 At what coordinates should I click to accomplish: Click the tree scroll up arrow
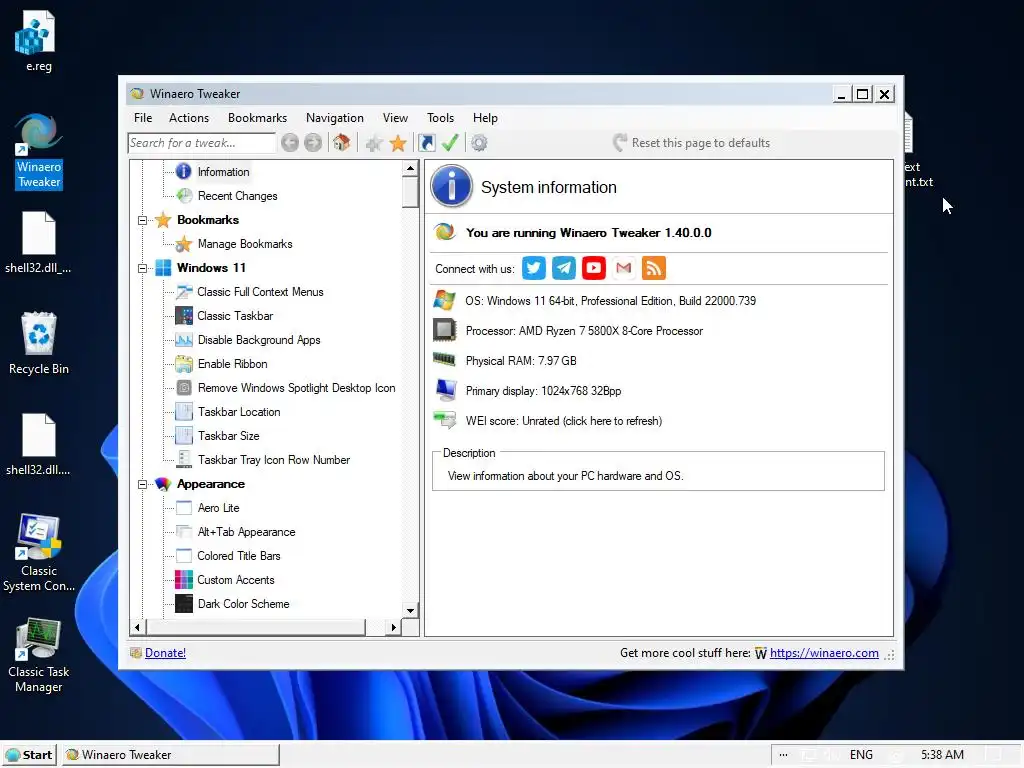tap(410, 168)
